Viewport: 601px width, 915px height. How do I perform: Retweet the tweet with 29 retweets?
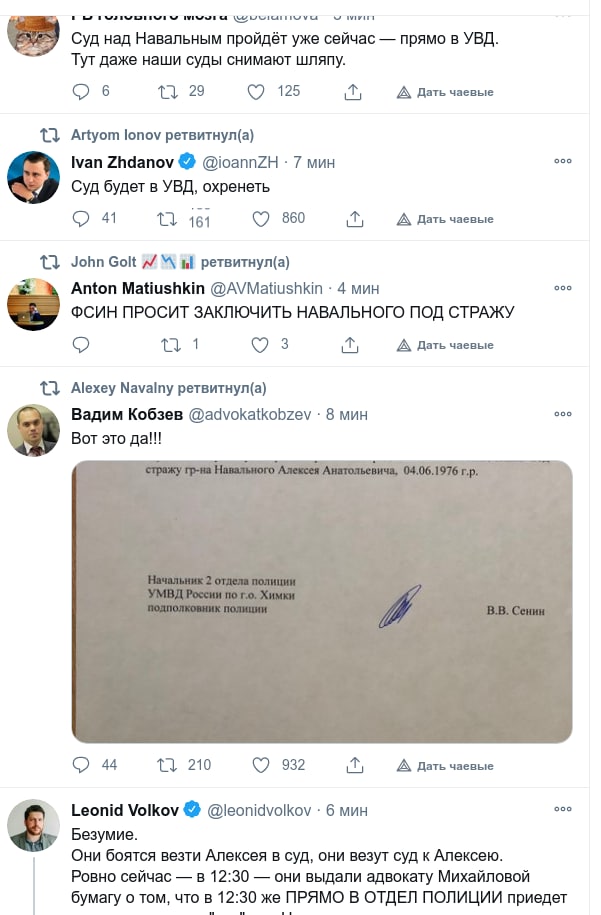click(167, 92)
